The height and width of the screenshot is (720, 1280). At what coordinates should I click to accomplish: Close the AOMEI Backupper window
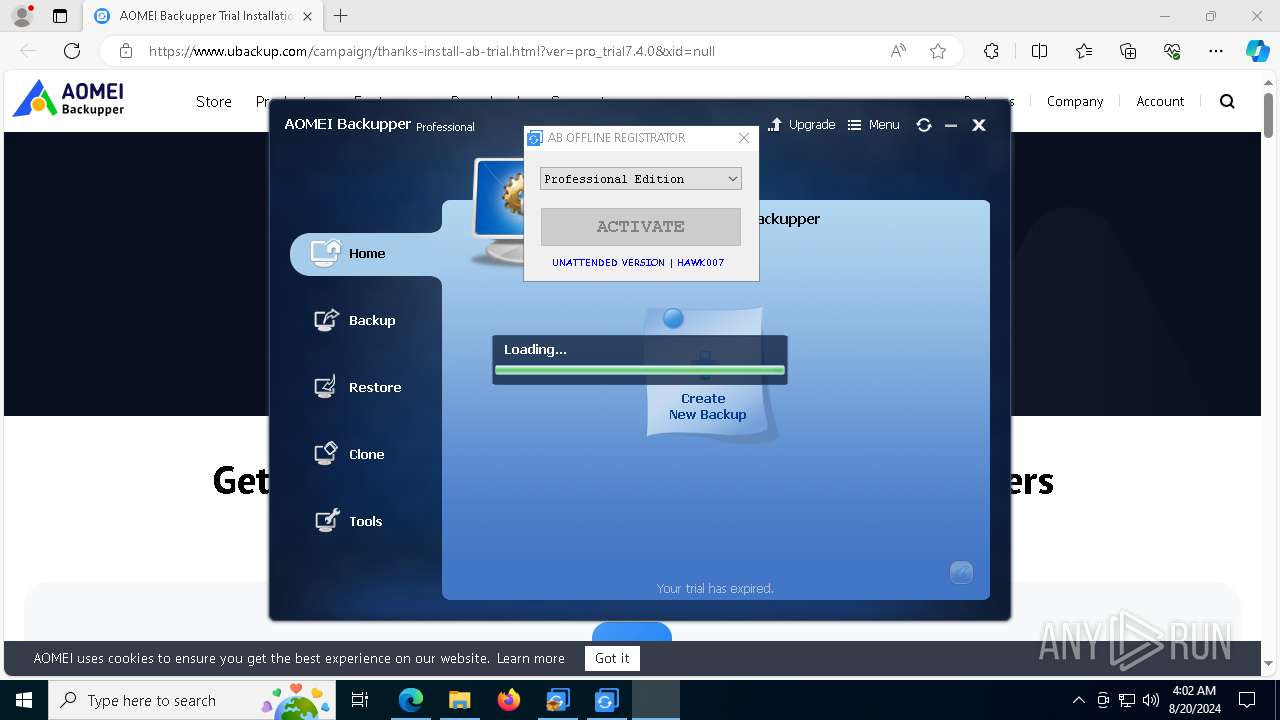(979, 125)
